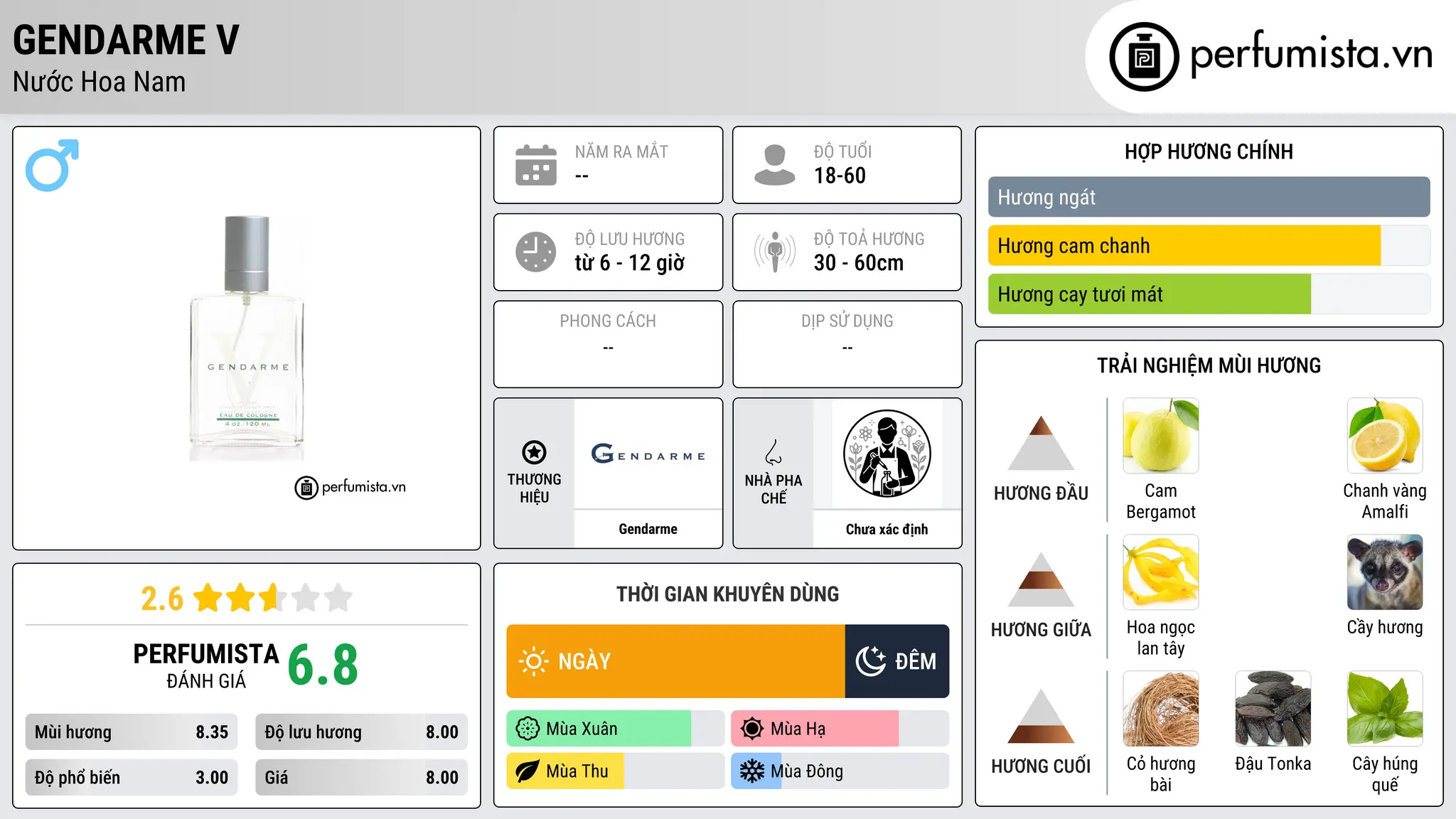Click the Mùa Đông season bar

tap(840, 771)
